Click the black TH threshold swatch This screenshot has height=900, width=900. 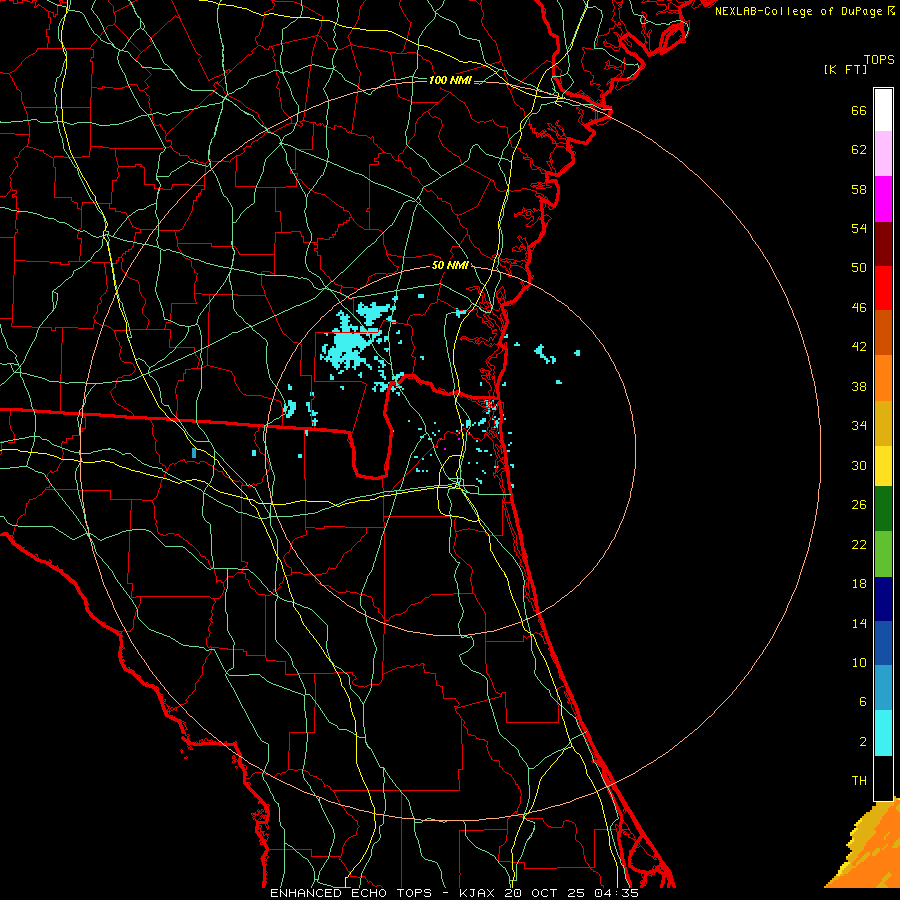coord(883,778)
